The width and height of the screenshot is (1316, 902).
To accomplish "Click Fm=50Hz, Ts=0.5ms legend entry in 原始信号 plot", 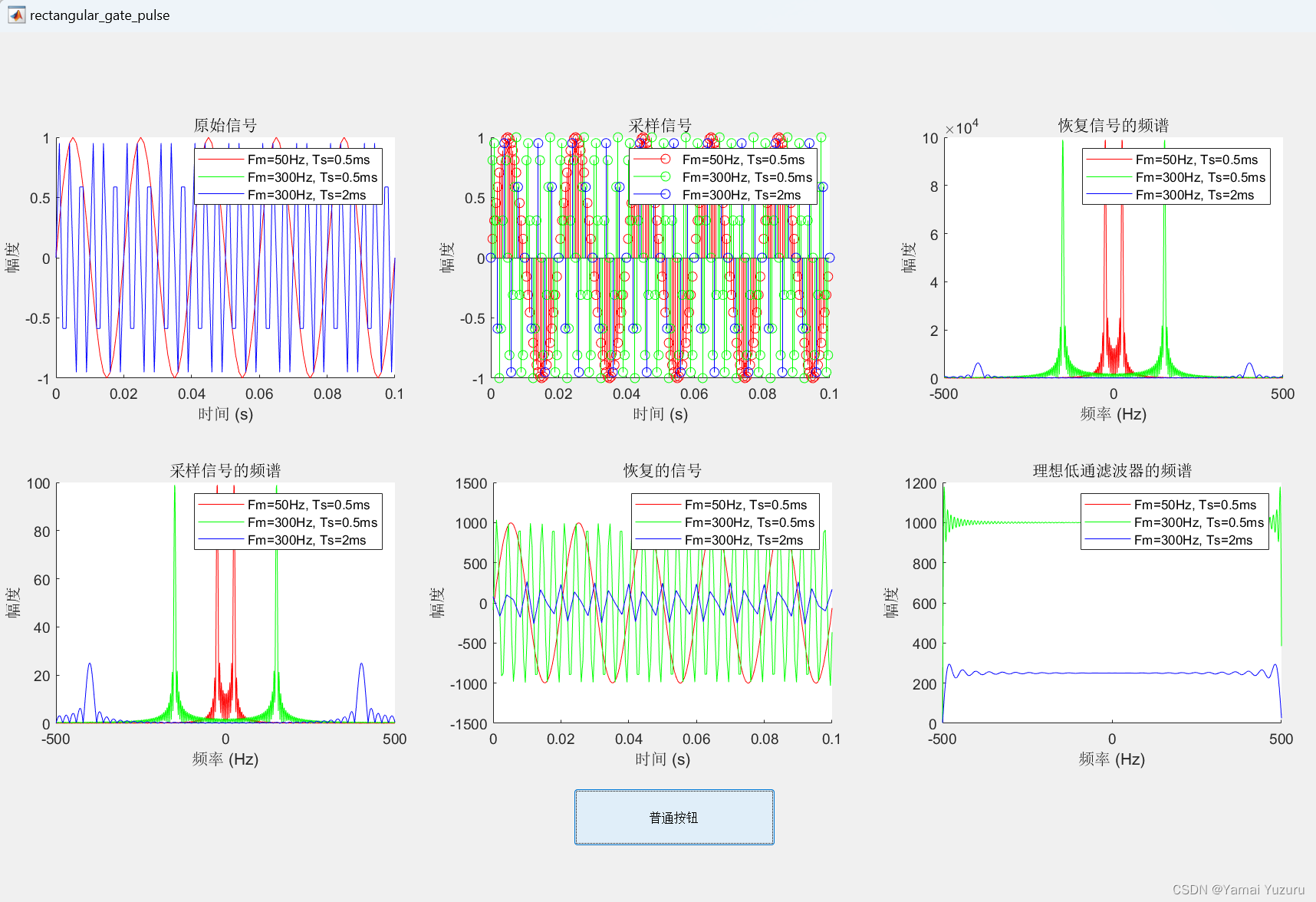I will [x=308, y=160].
